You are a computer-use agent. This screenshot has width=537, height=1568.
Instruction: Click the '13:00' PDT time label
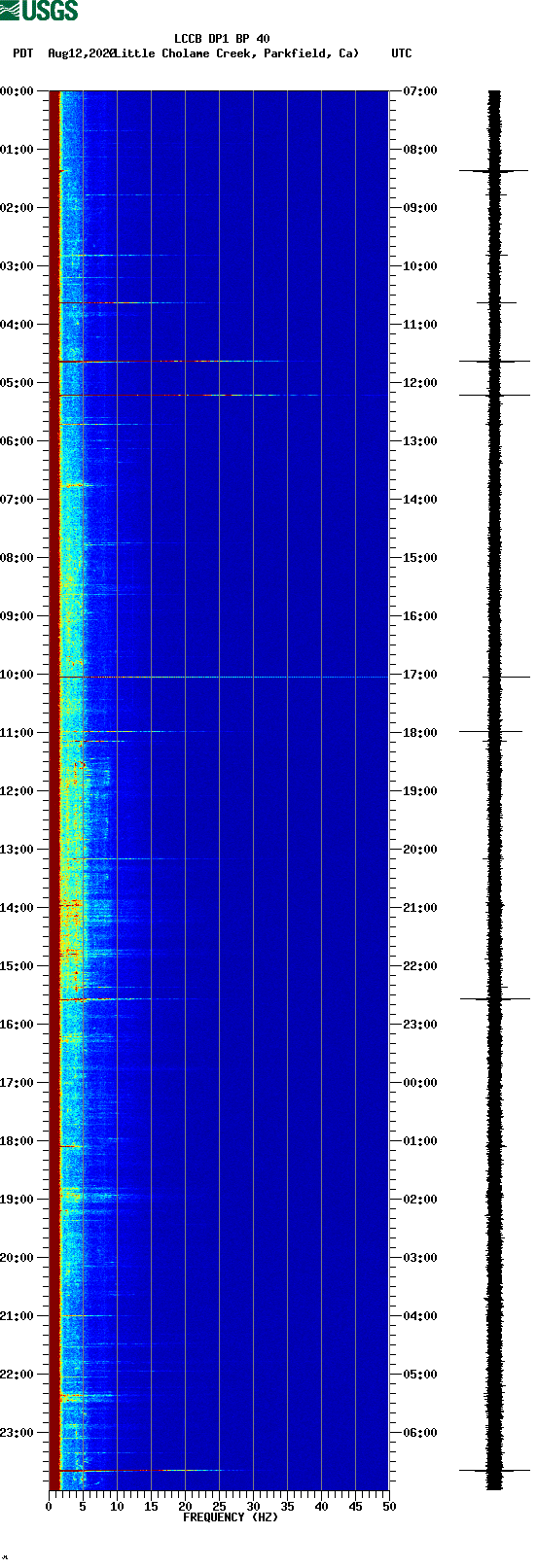point(18,850)
